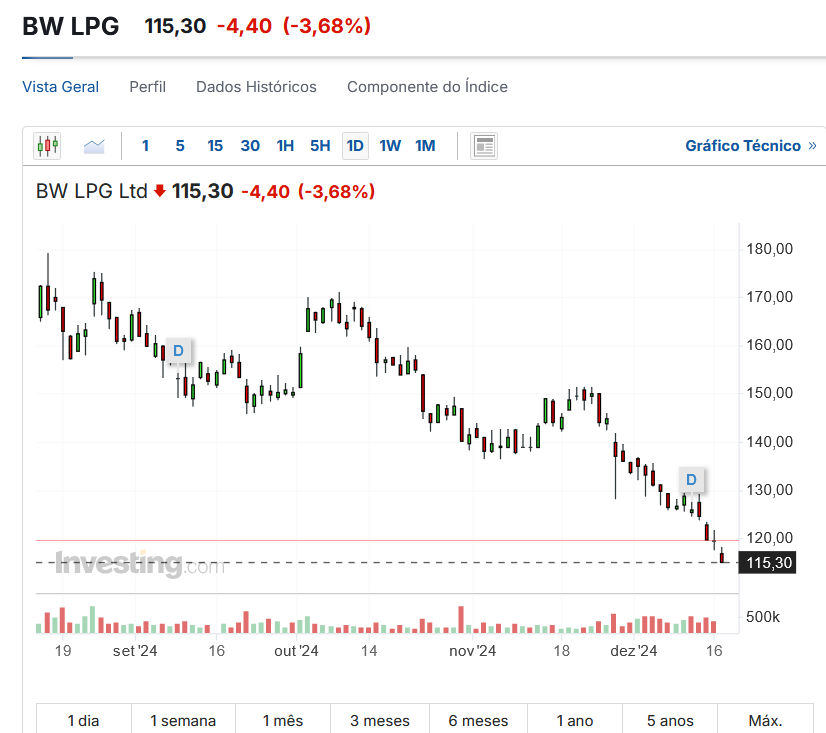Open the Perfil tab
Image resolution: width=826 pixels, height=733 pixels.
click(x=148, y=86)
